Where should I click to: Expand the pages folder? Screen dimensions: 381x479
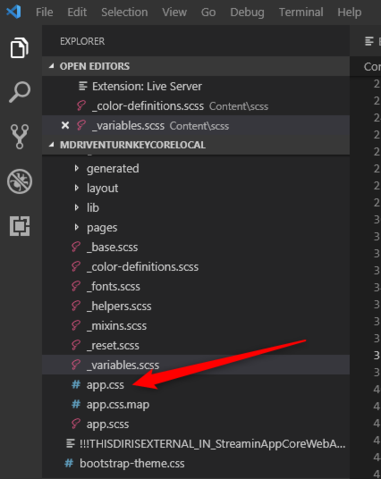[x=77, y=227]
